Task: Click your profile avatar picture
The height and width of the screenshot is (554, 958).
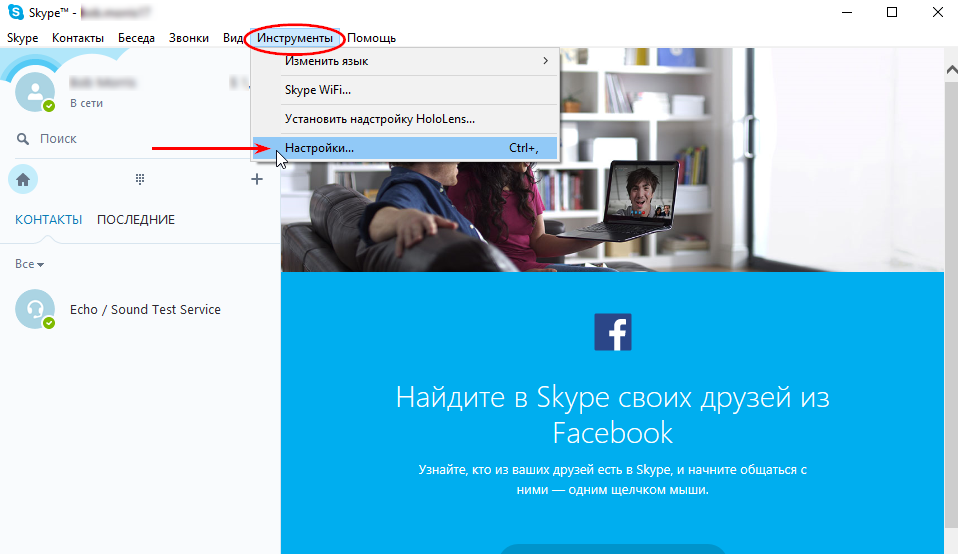Action: [35, 92]
